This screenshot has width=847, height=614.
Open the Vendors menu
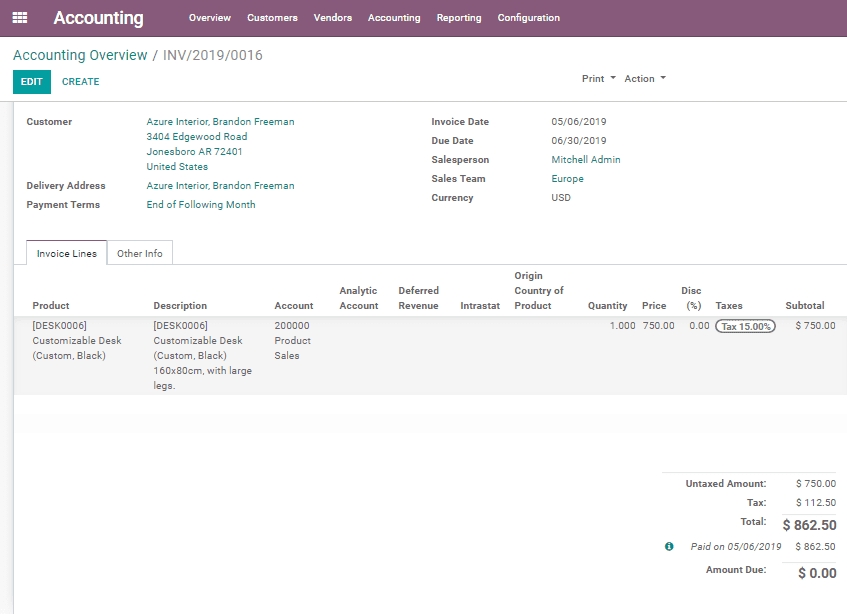tap(332, 17)
